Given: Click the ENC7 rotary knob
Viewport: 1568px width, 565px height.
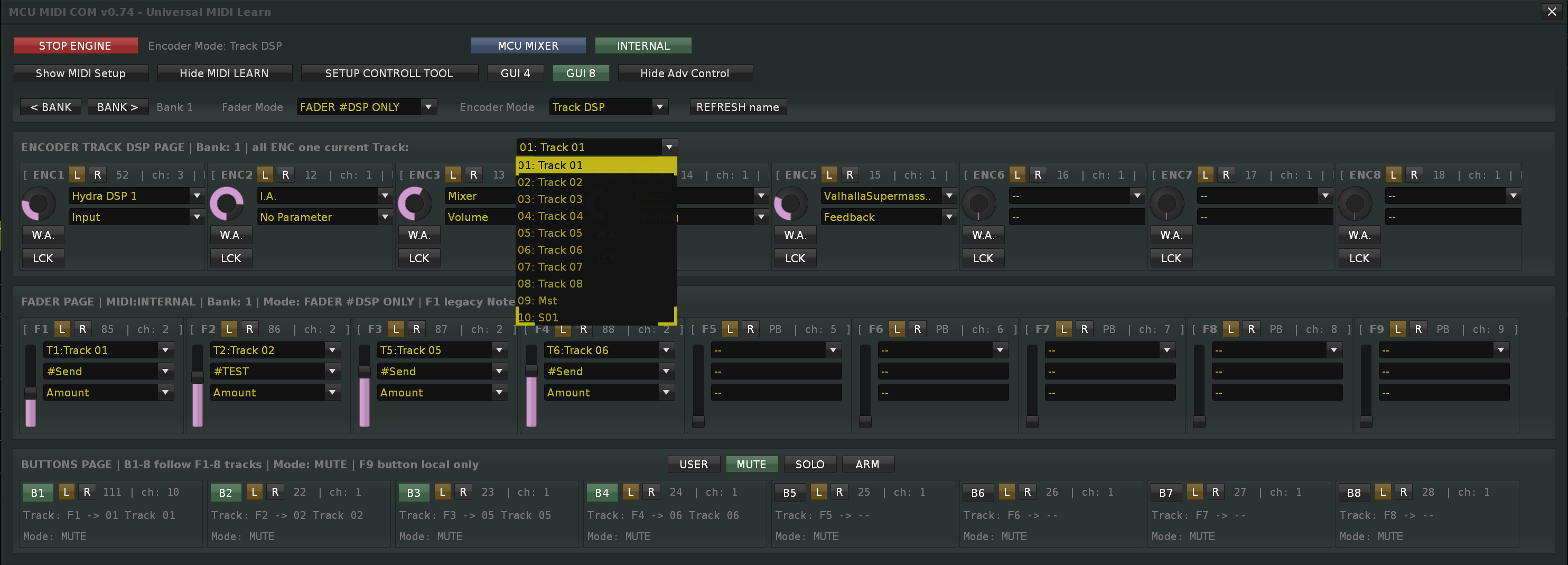Looking at the screenshot, I should pos(1167,204).
